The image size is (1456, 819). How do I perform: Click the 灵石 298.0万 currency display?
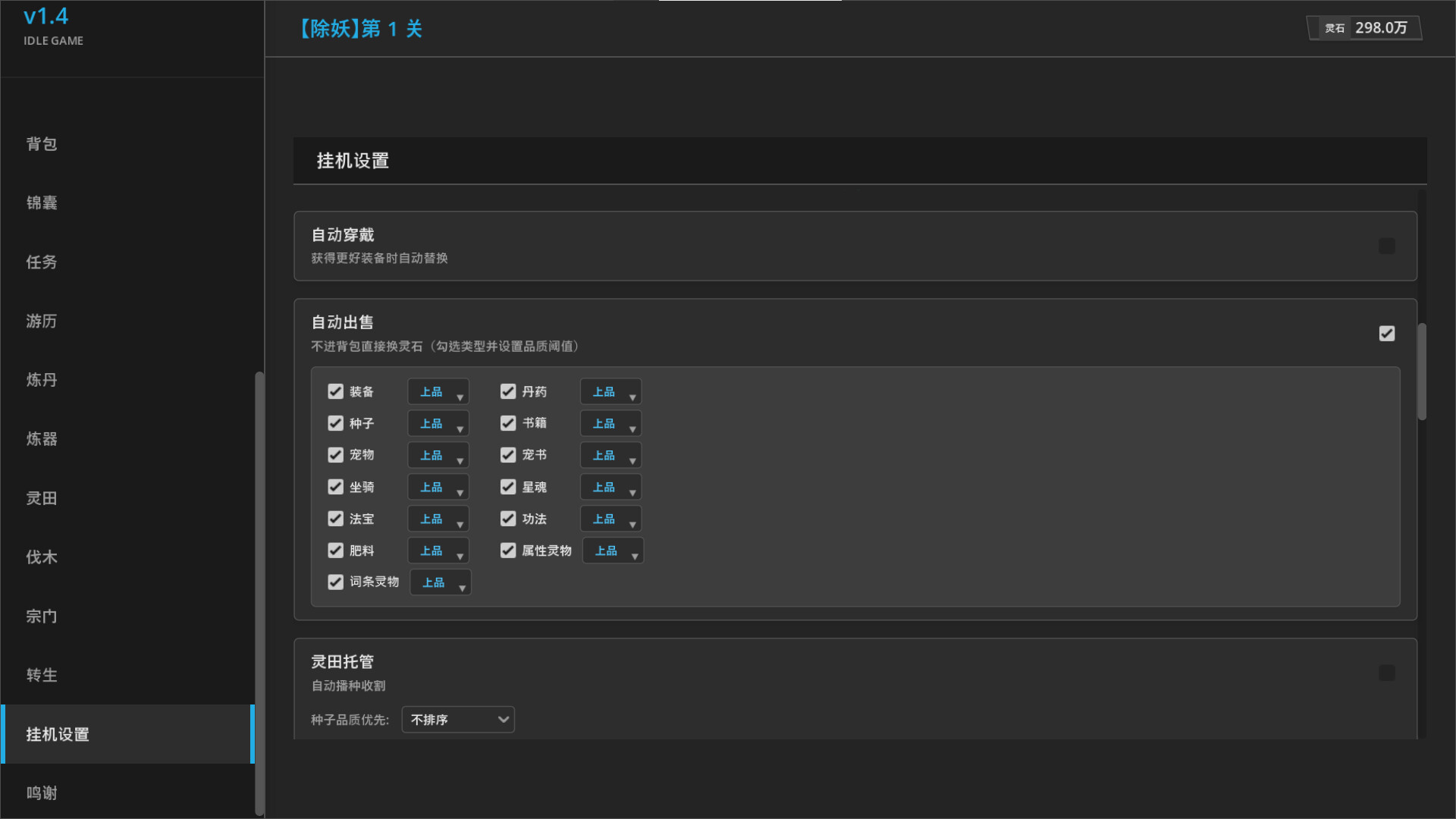click(x=1365, y=28)
